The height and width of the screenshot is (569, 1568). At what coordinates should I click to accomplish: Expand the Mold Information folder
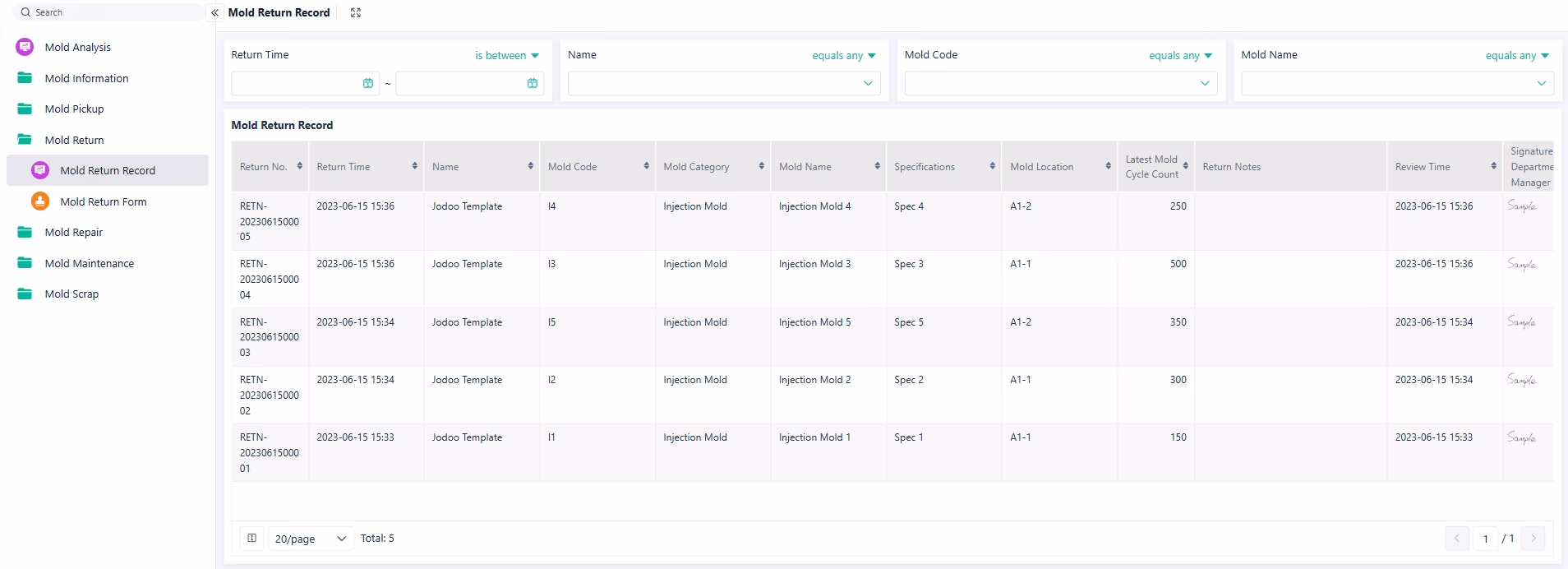(x=86, y=78)
